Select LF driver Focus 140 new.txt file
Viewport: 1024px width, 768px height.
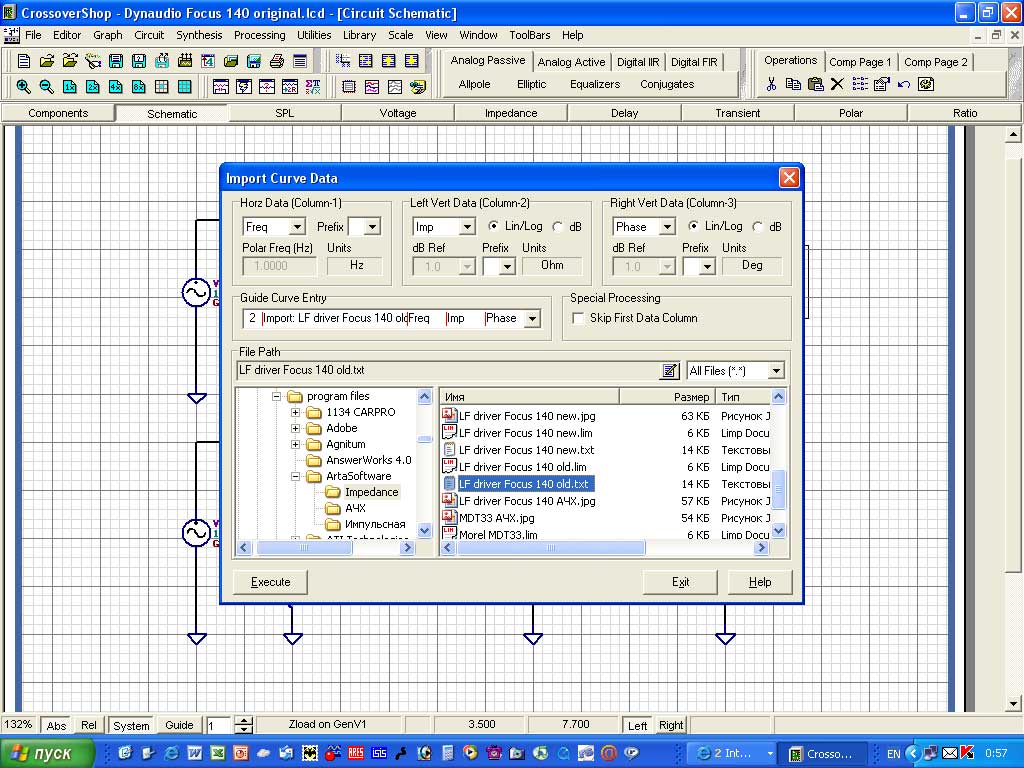525,450
